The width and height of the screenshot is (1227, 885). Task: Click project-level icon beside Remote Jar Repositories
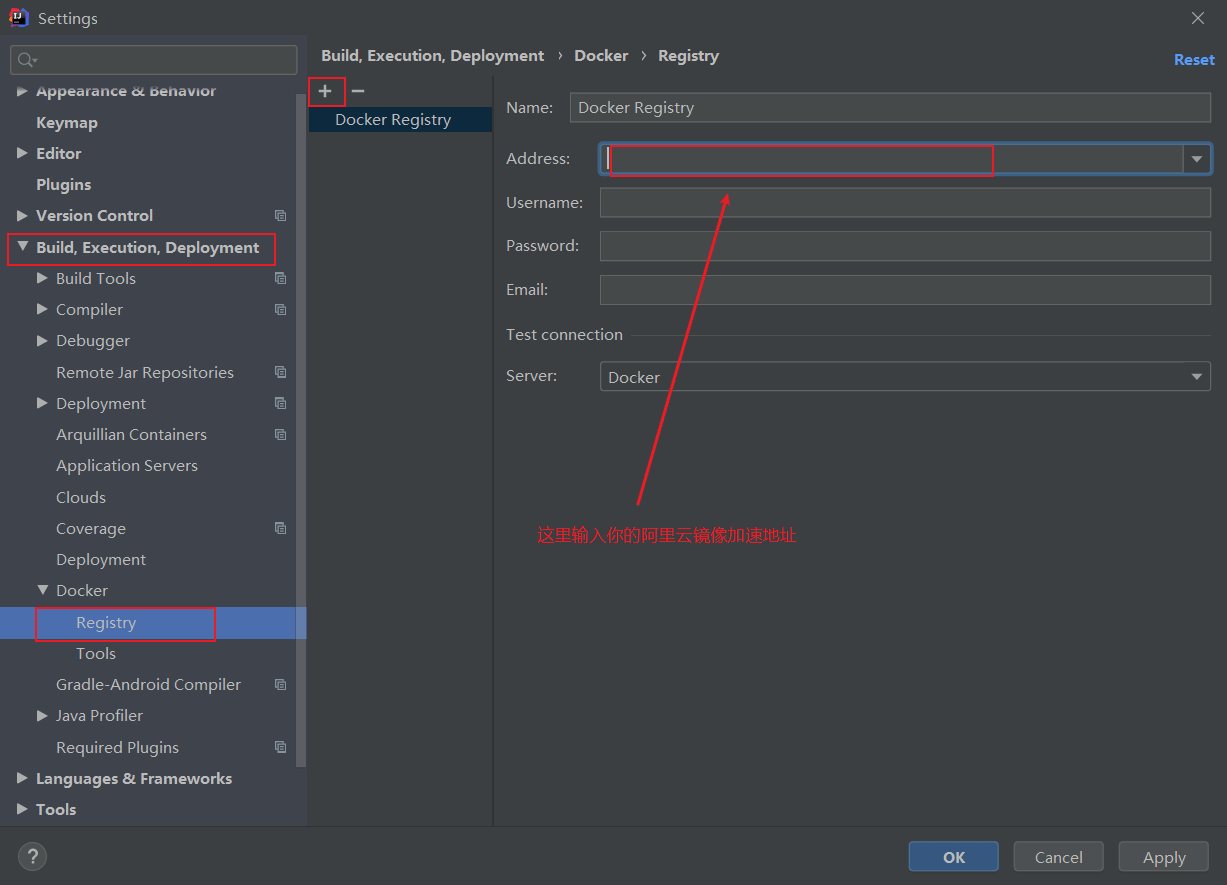click(280, 372)
